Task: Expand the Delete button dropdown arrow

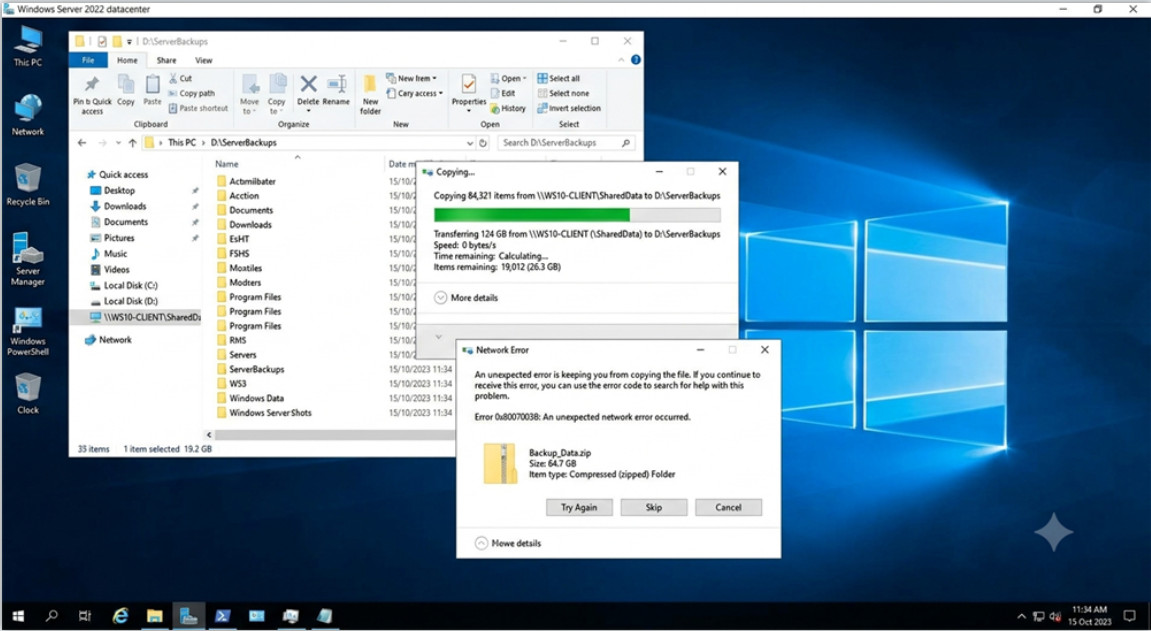Action: coord(308,112)
